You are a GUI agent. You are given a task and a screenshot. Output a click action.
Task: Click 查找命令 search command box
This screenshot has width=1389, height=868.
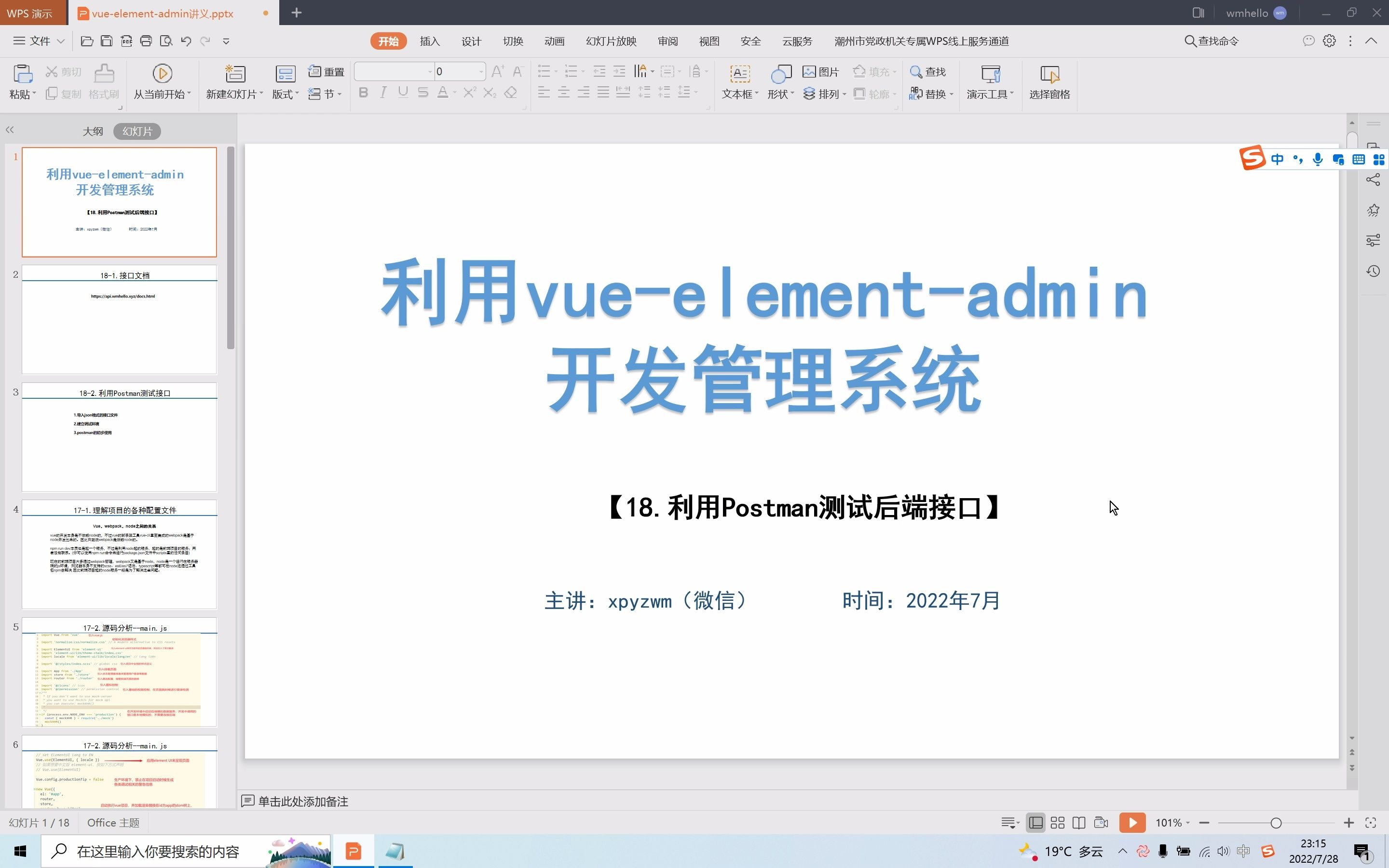[1212, 41]
